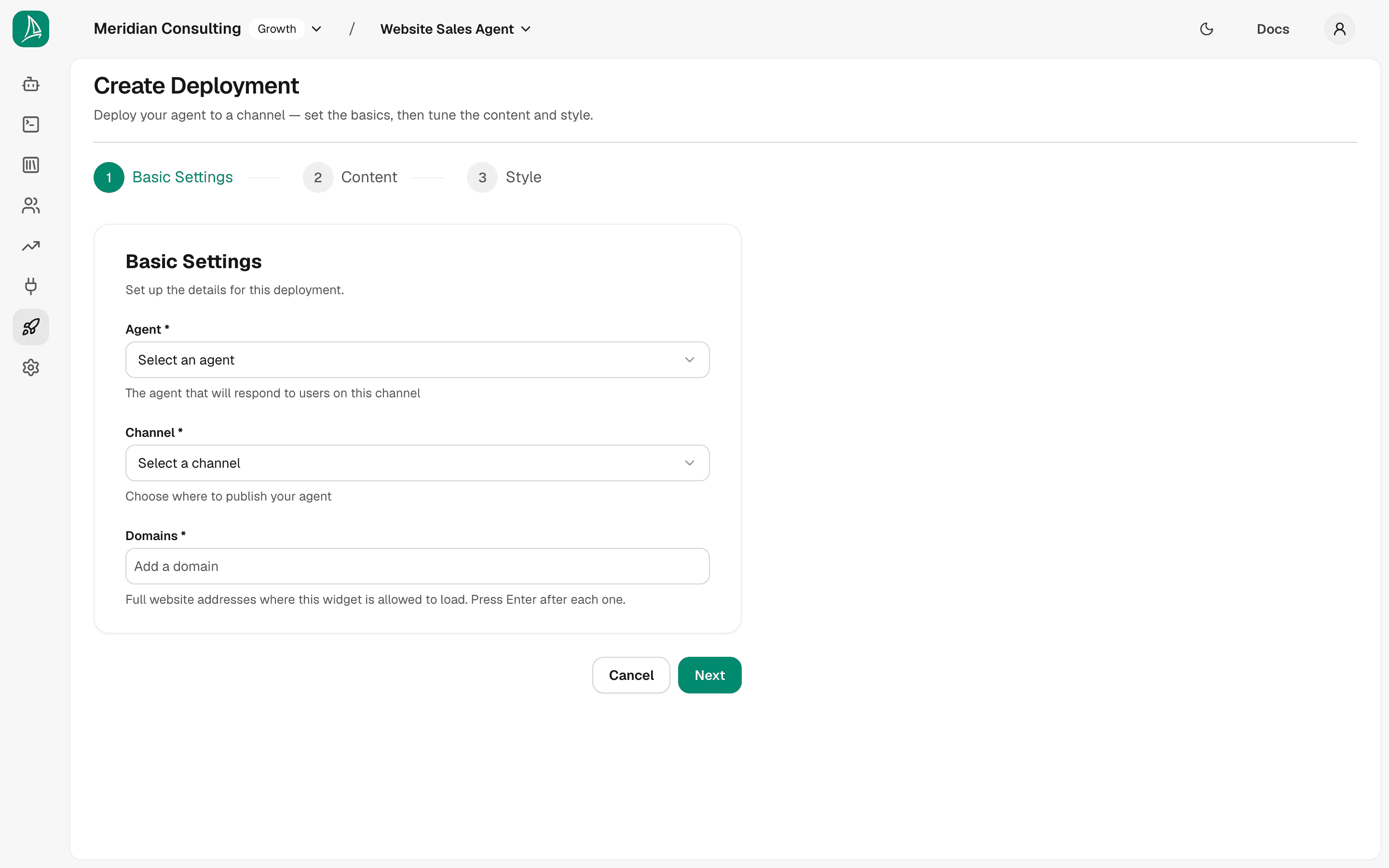
Task: Focus the Add a domain field
Action: (x=417, y=566)
